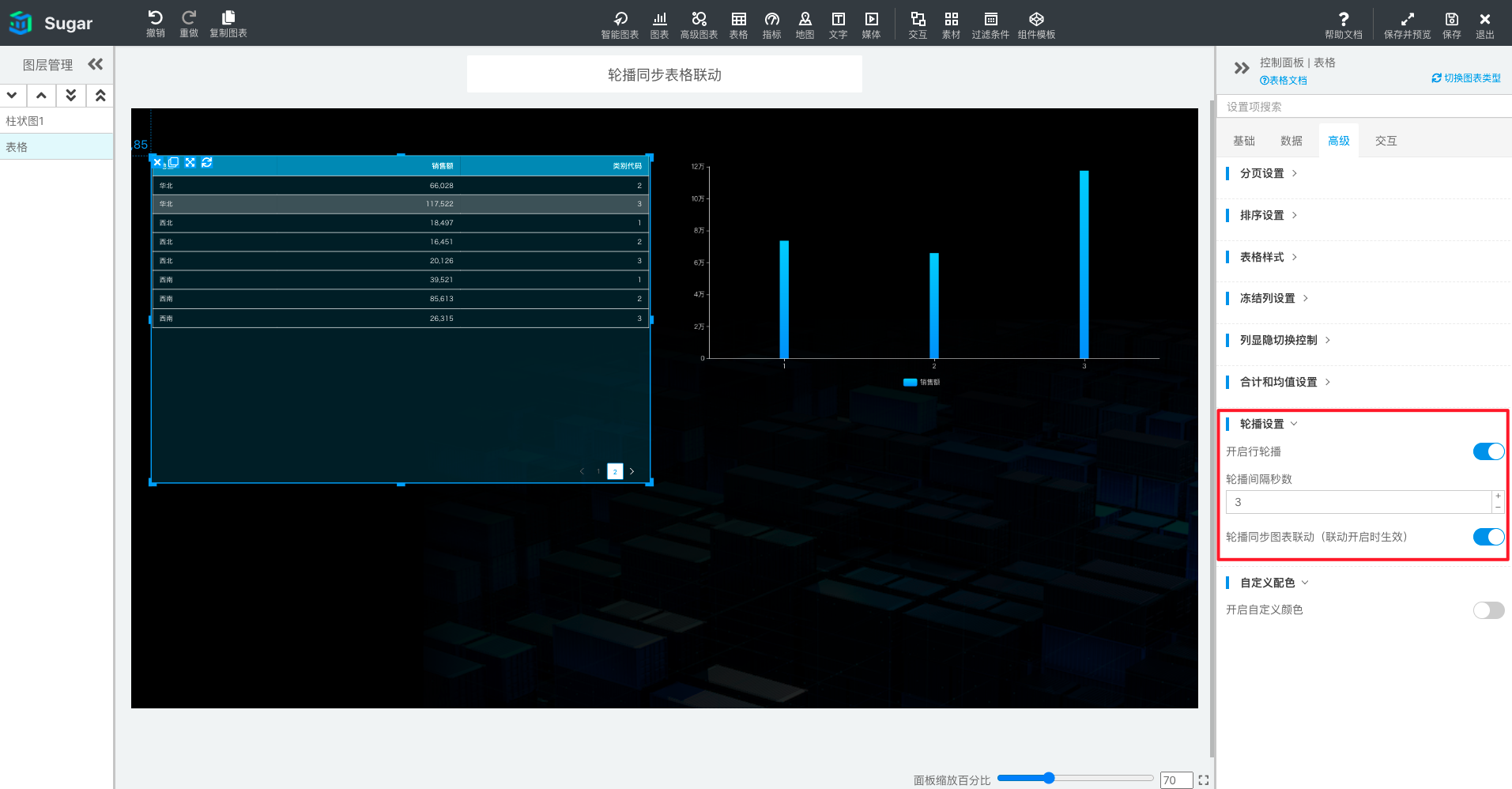1512x789 pixels.
Task: Send layer to bottom double-arrow
Action: [x=71, y=96]
